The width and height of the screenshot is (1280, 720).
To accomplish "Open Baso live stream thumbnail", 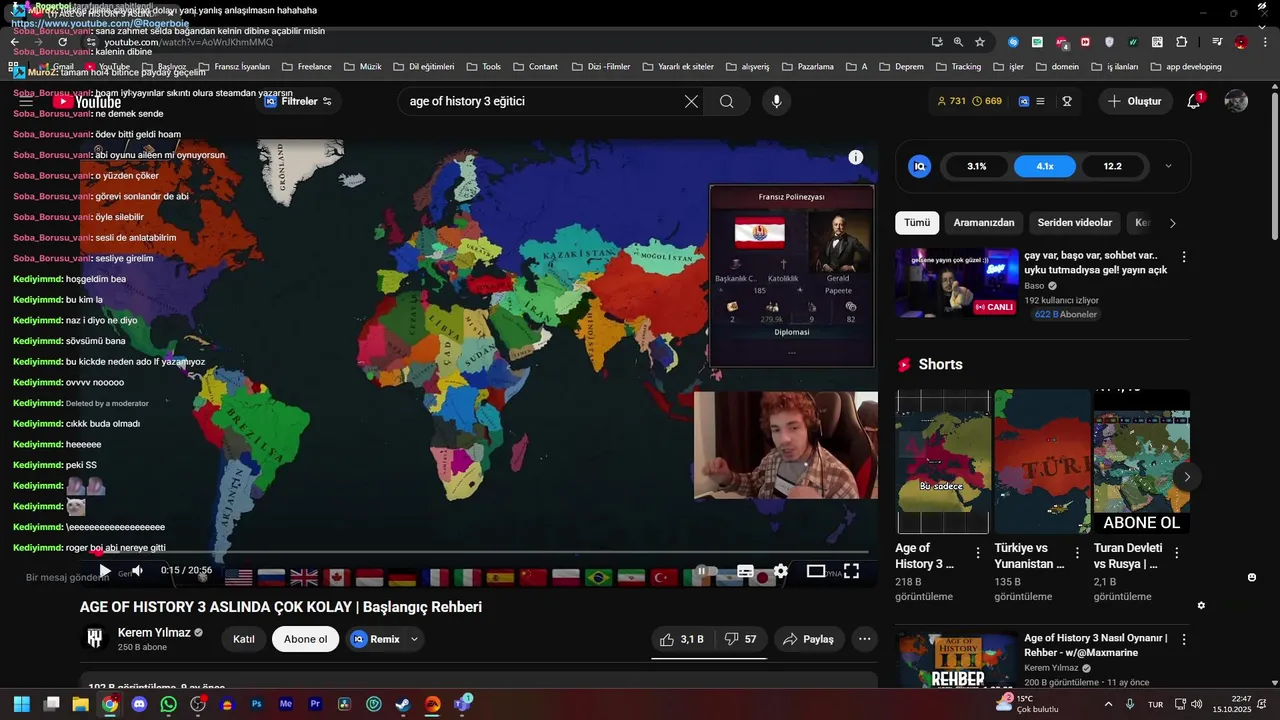I will point(957,283).
